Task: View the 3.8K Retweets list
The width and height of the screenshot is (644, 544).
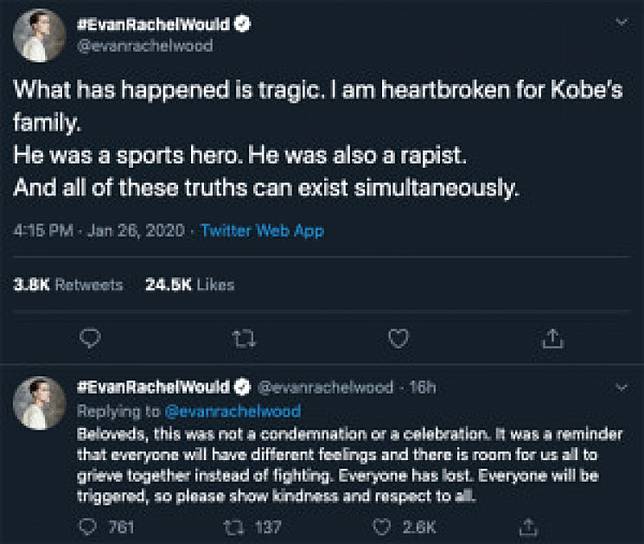Action: pyautogui.click(x=67, y=285)
